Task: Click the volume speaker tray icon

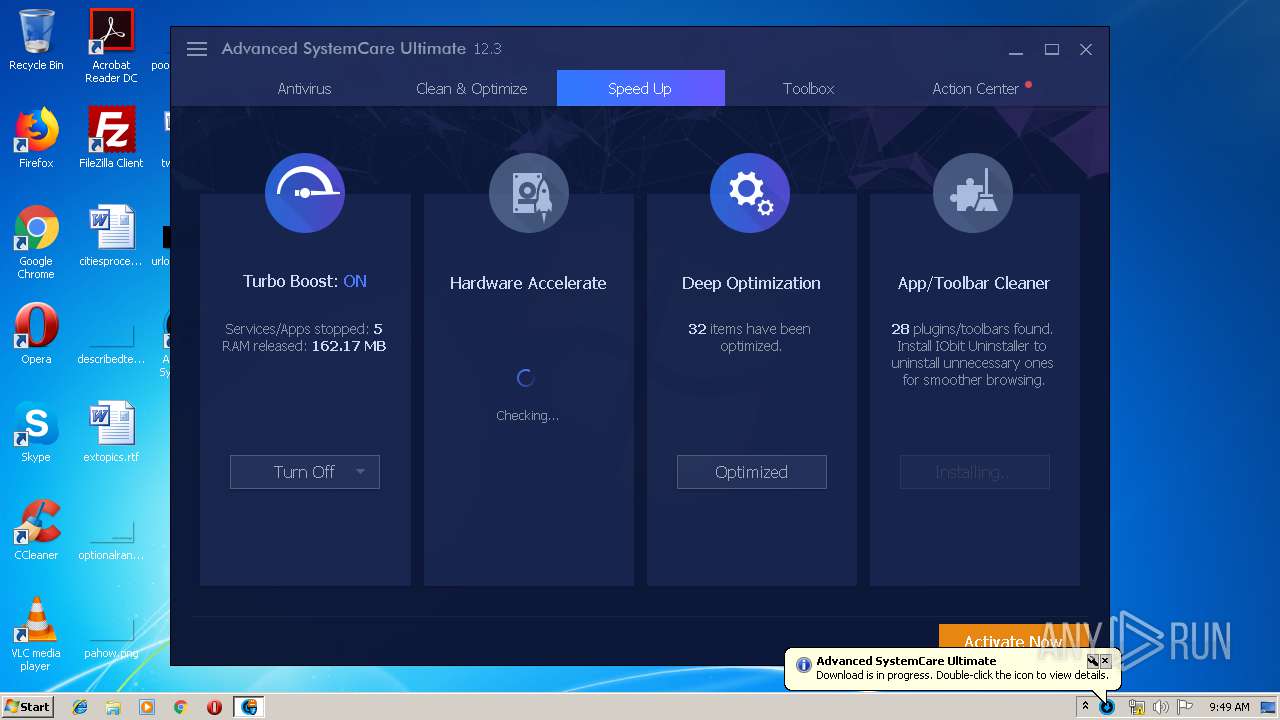Action: 1160,707
